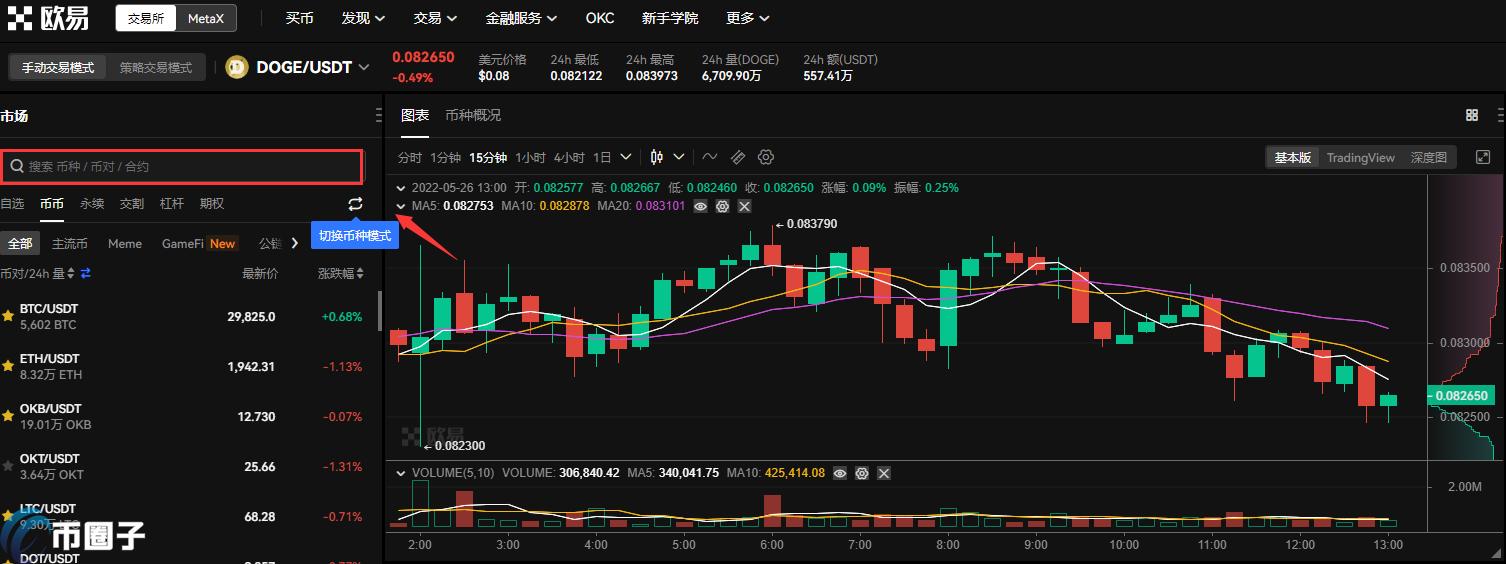Expand more time intervals after 1日

point(626,157)
